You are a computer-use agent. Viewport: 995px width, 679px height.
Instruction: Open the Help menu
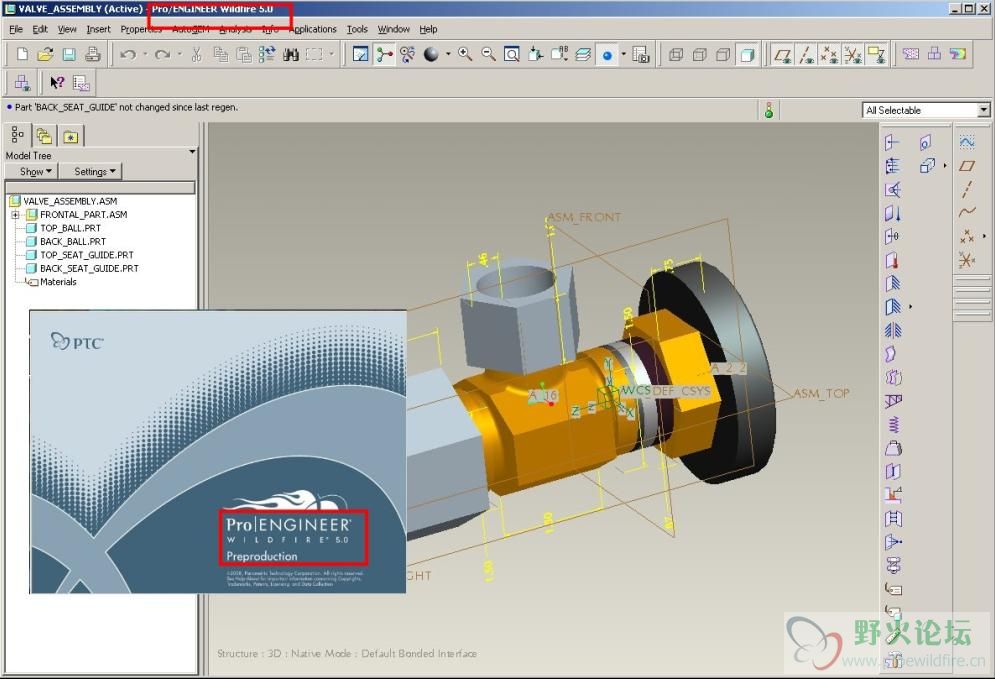(428, 29)
